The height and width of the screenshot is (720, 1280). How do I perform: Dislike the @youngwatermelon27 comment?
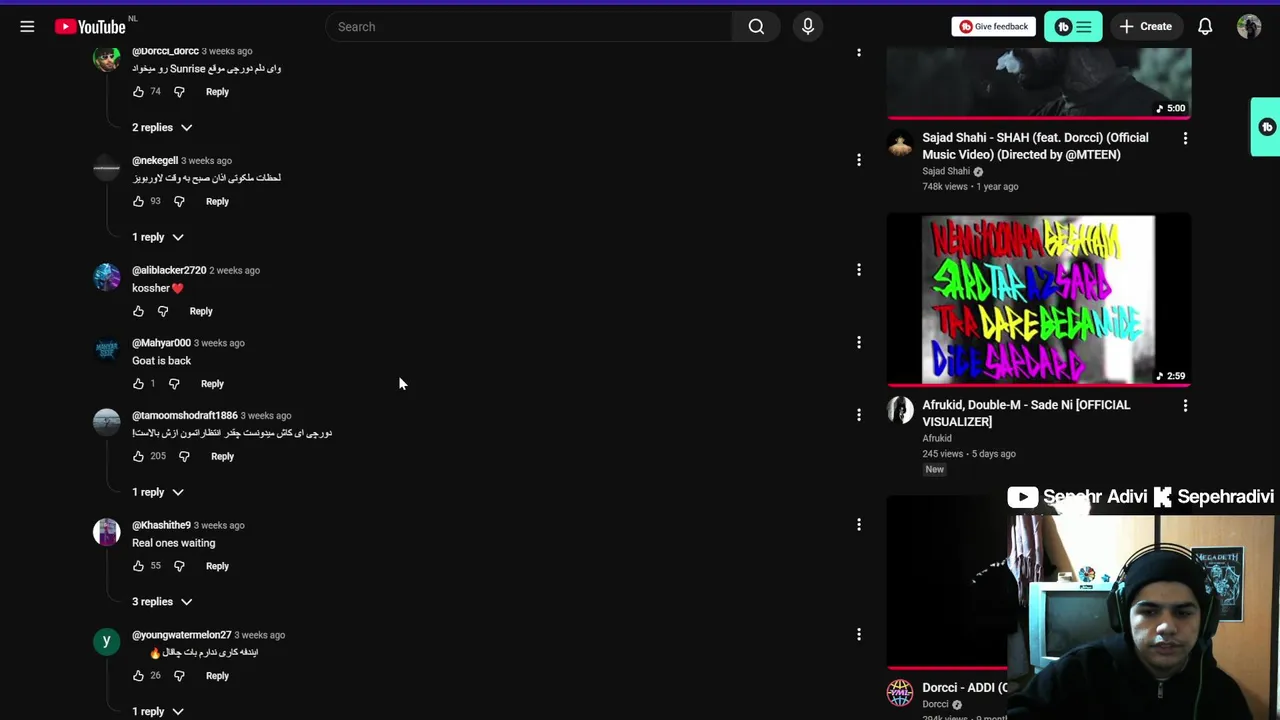pyautogui.click(x=179, y=676)
